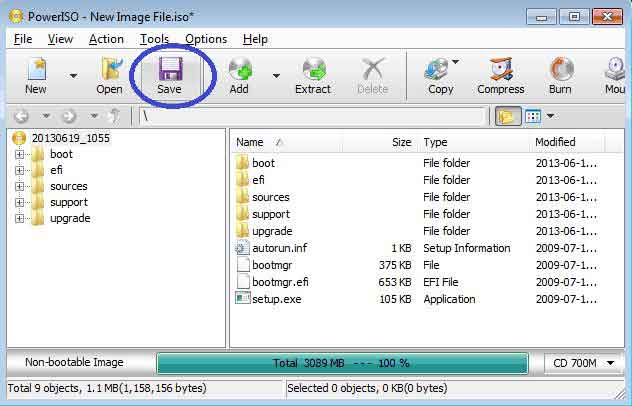Click the view mode icon
632x406 pixels.
533,117
